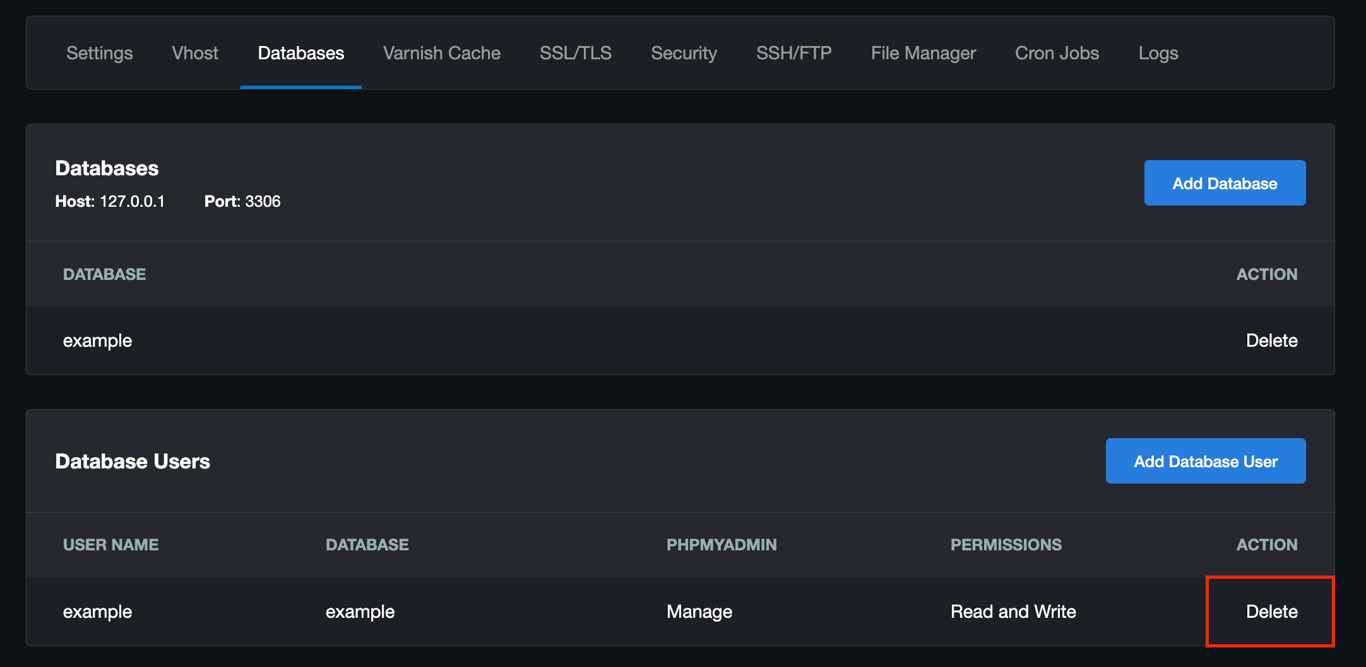Delete the example database
This screenshot has width=1366, height=667.
(1271, 340)
